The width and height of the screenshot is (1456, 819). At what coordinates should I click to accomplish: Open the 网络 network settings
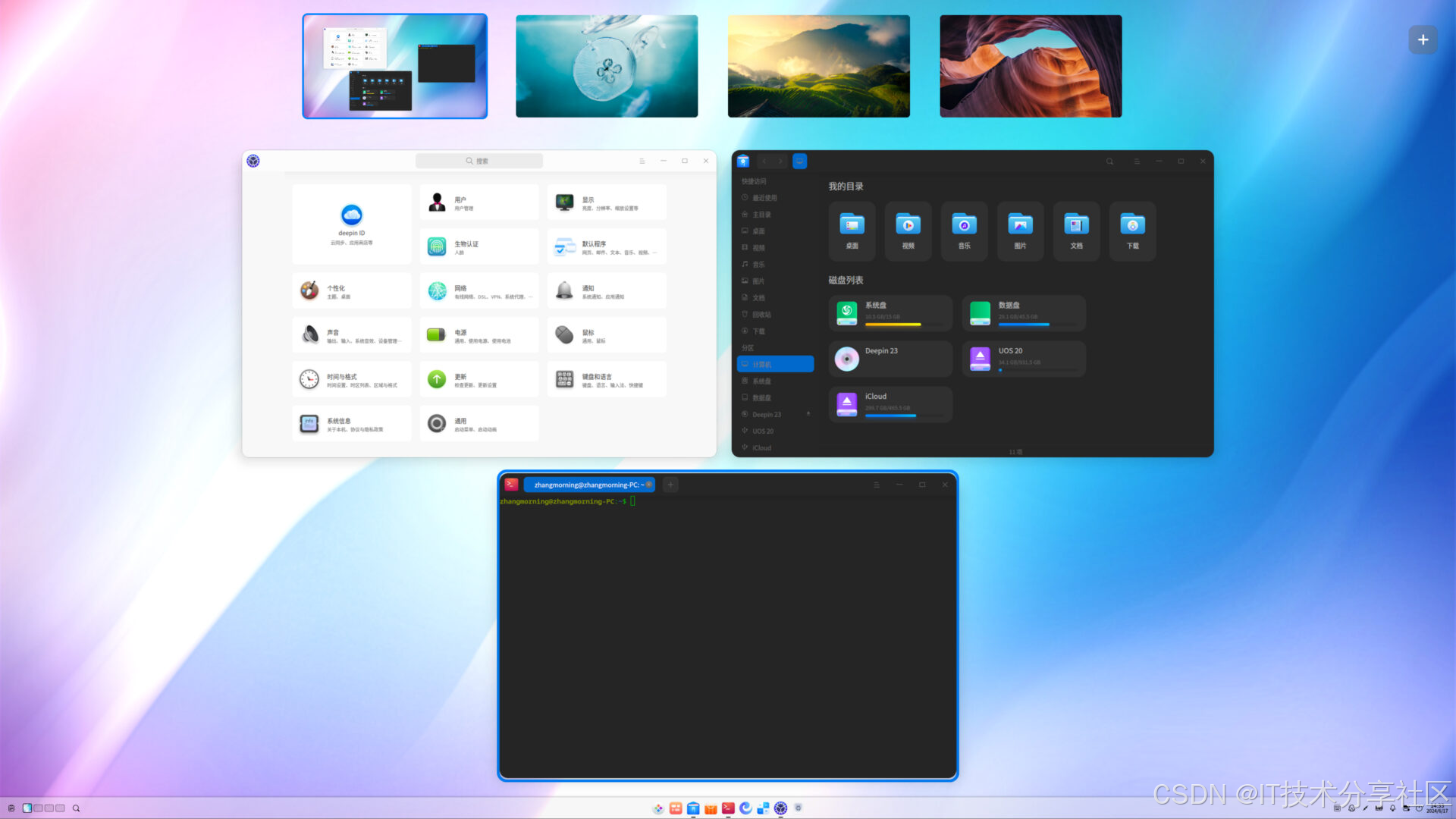(x=479, y=291)
